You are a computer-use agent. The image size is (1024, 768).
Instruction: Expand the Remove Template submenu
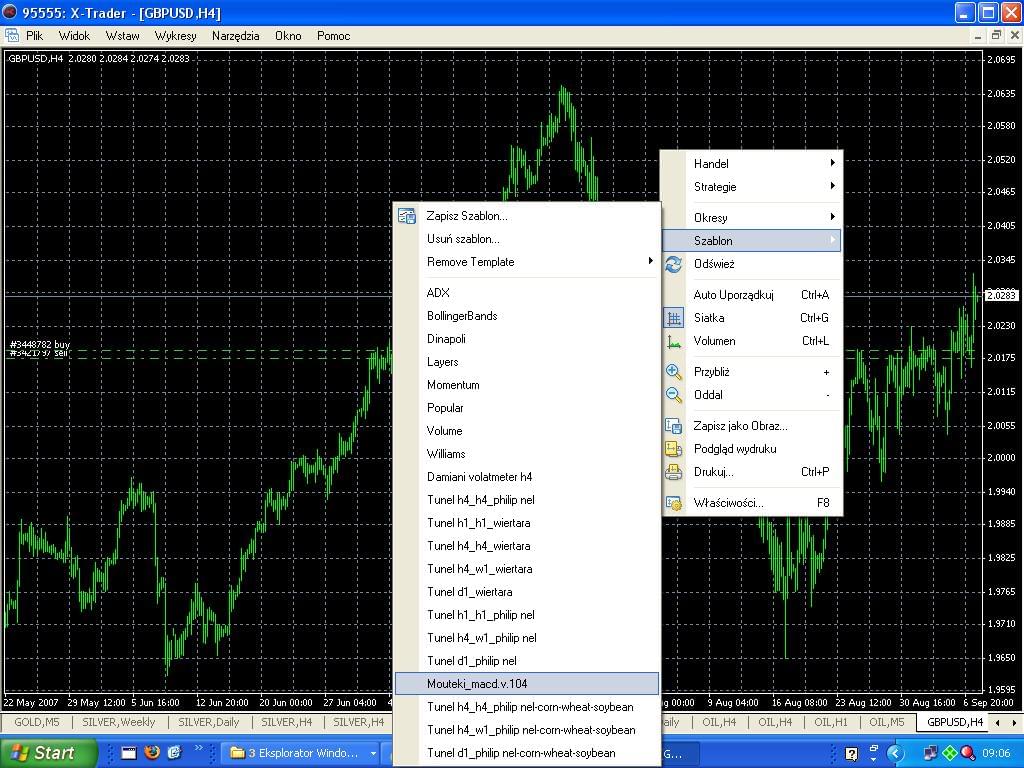[x=527, y=262]
